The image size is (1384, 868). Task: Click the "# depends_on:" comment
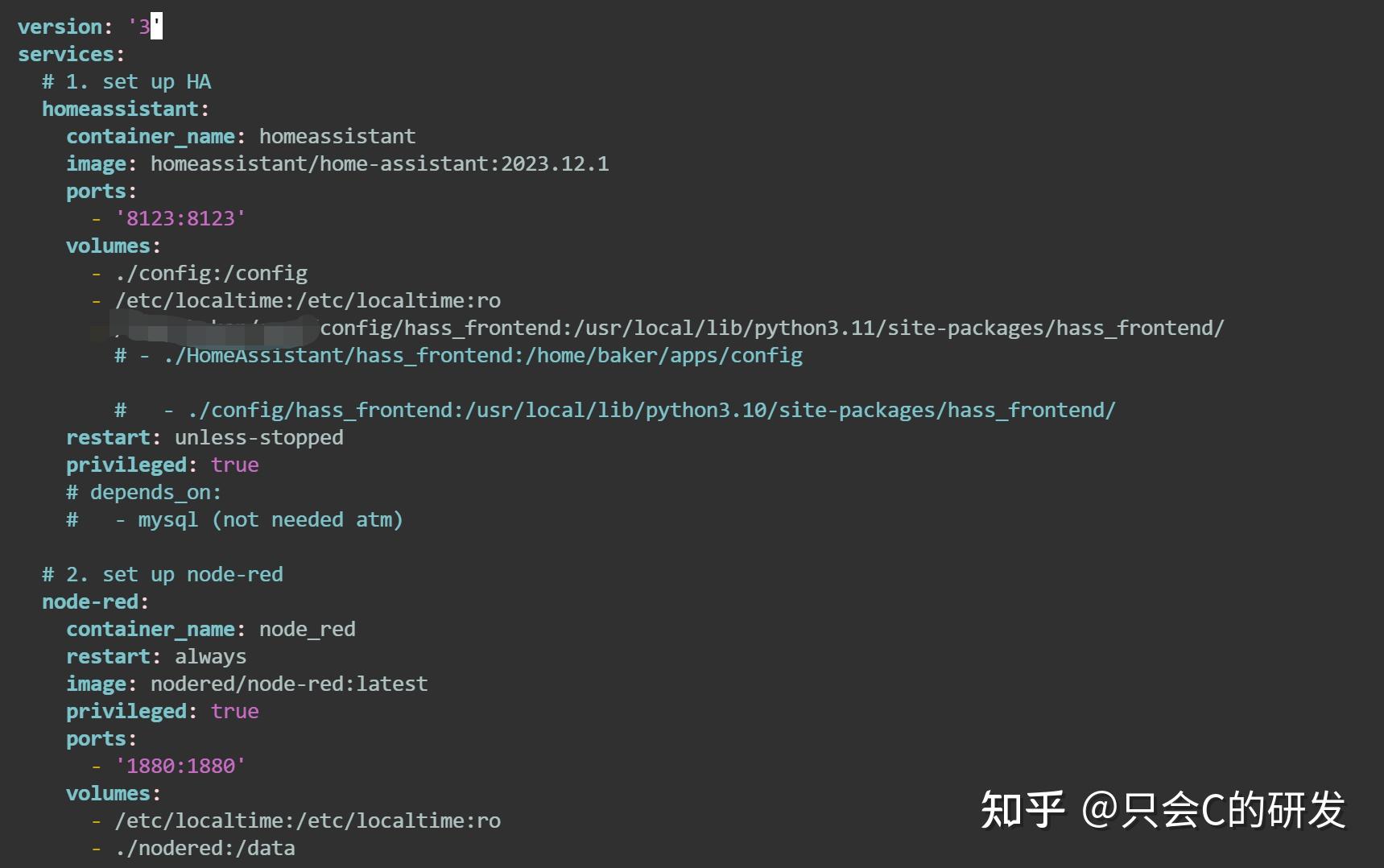click(x=143, y=492)
